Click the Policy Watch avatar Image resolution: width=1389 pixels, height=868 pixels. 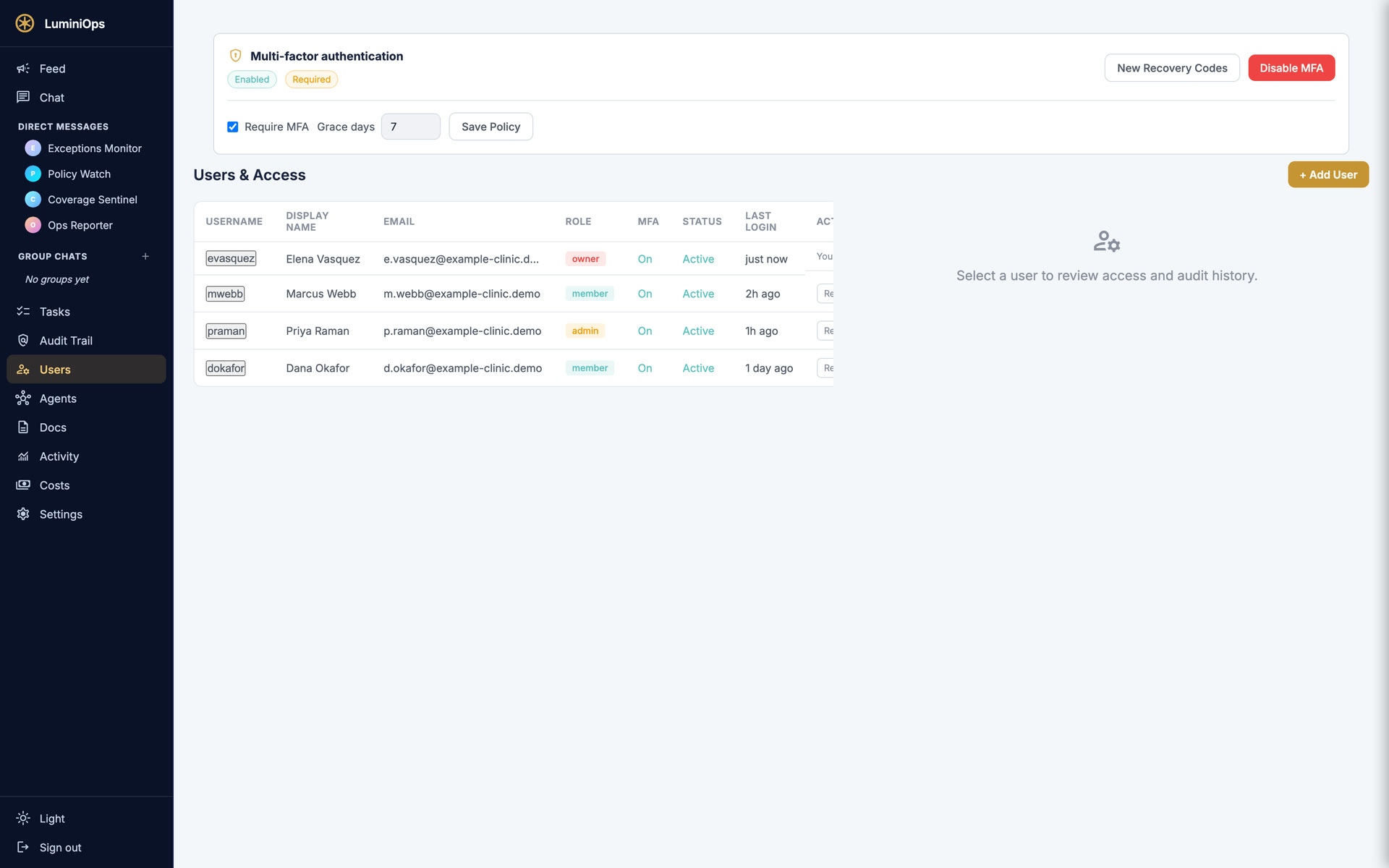coord(33,174)
